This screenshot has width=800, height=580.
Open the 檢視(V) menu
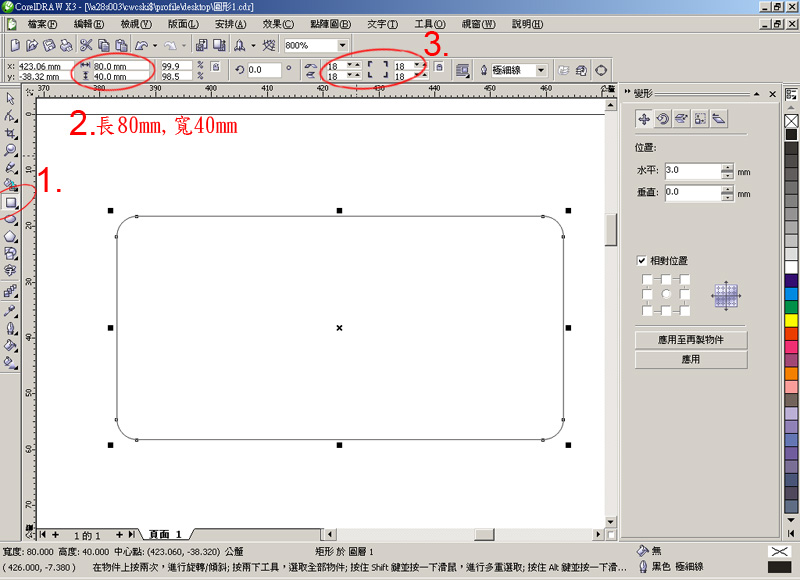coord(136,24)
